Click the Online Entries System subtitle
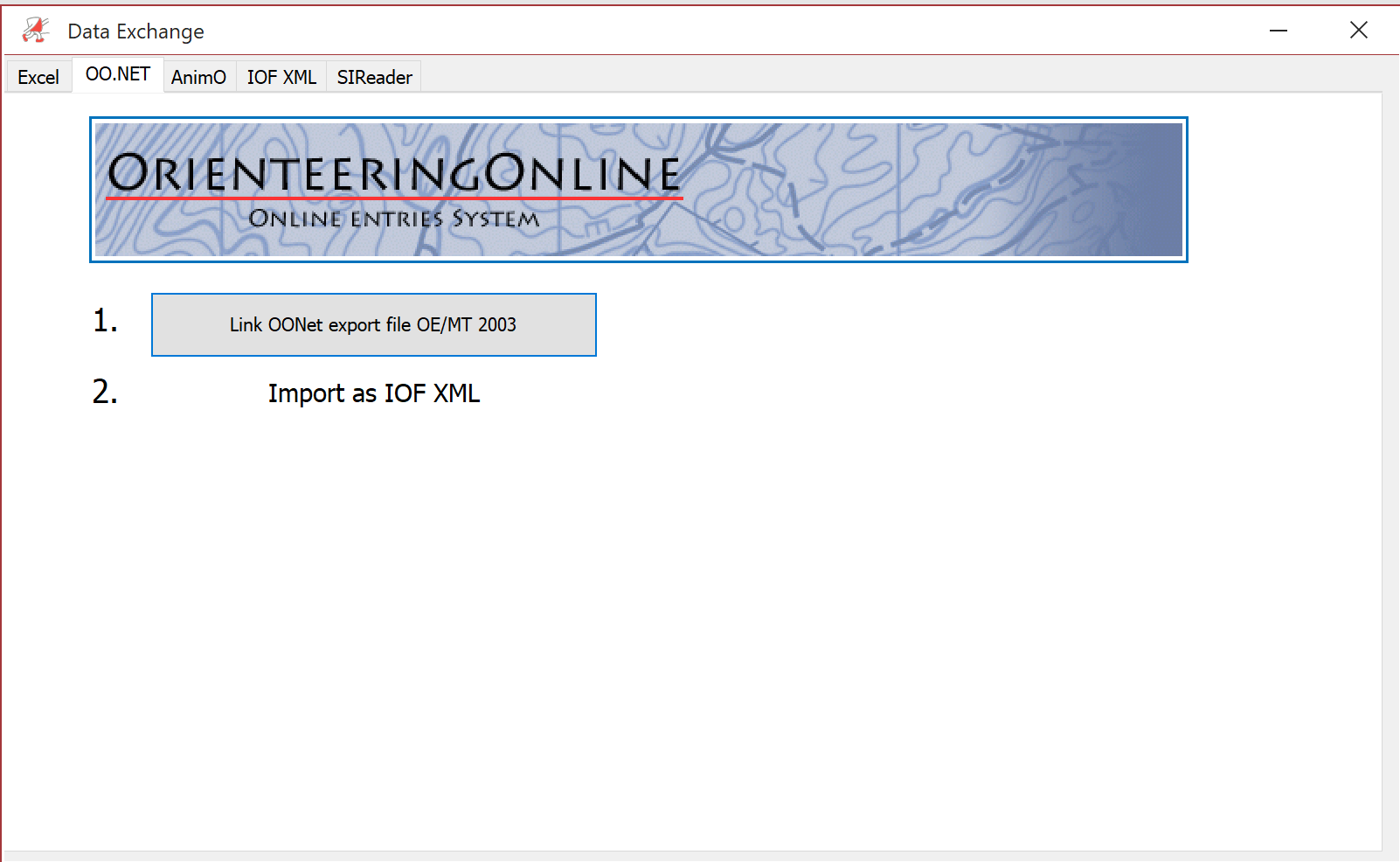The image size is (1400, 862). [394, 219]
